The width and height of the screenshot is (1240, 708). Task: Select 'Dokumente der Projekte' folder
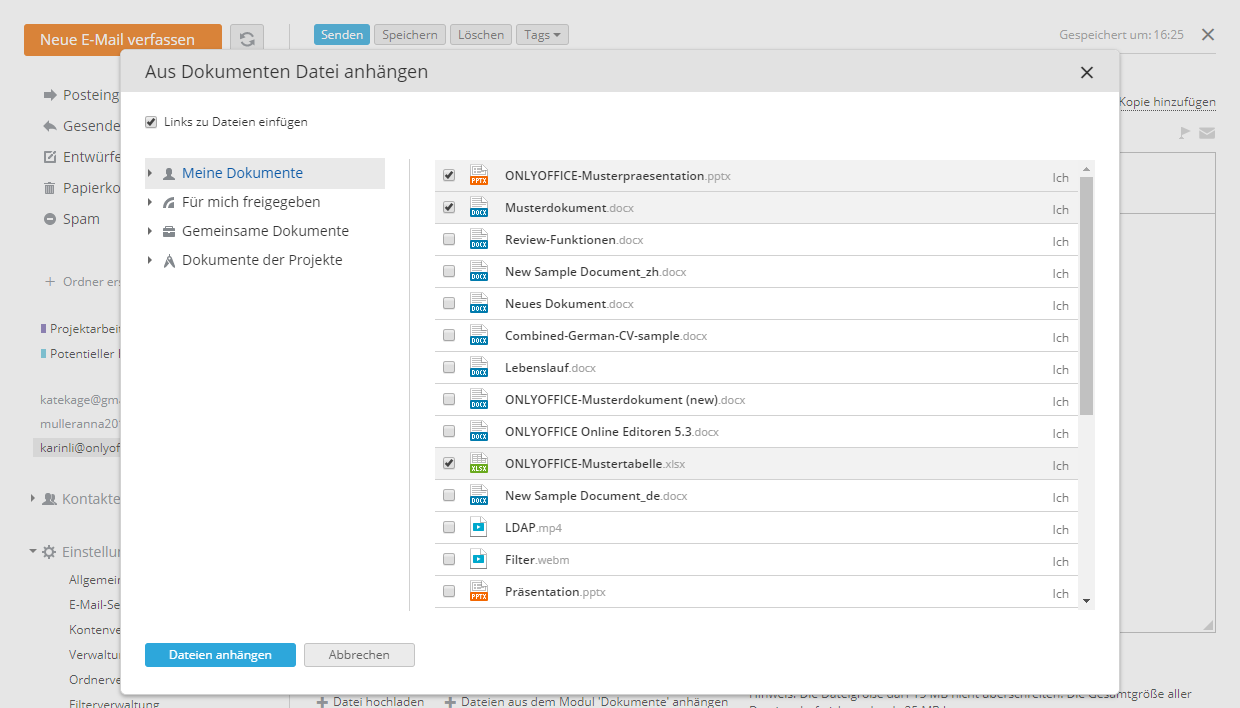tap(262, 260)
